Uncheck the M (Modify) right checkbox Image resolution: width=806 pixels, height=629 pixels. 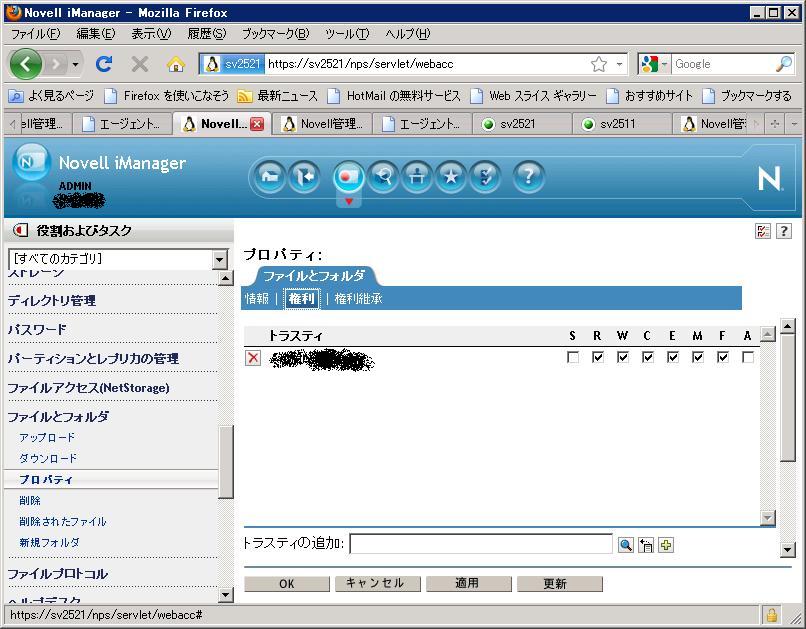(x=698, y=357)
